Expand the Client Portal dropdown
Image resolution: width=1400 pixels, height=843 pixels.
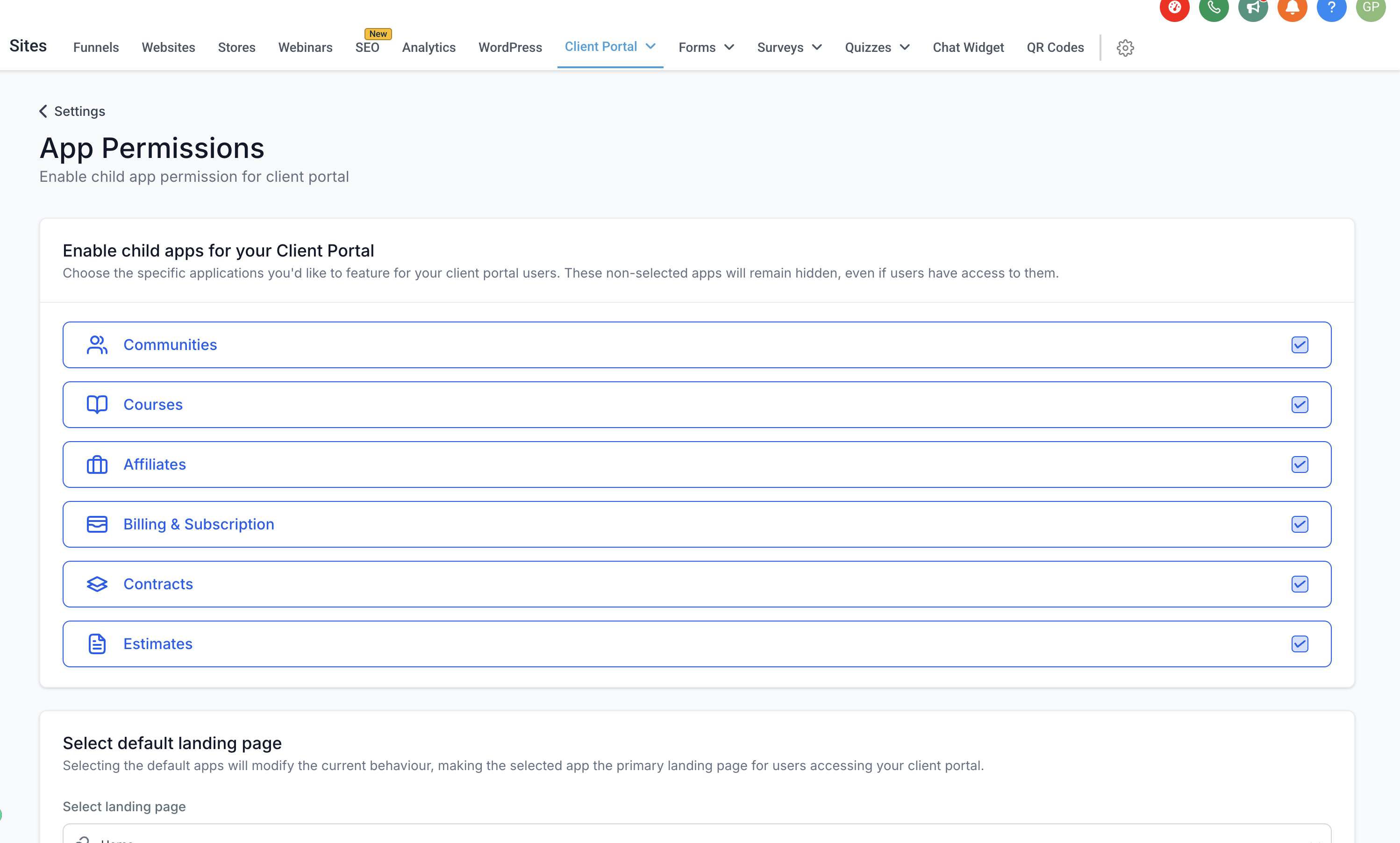click(x=609, y=47)
